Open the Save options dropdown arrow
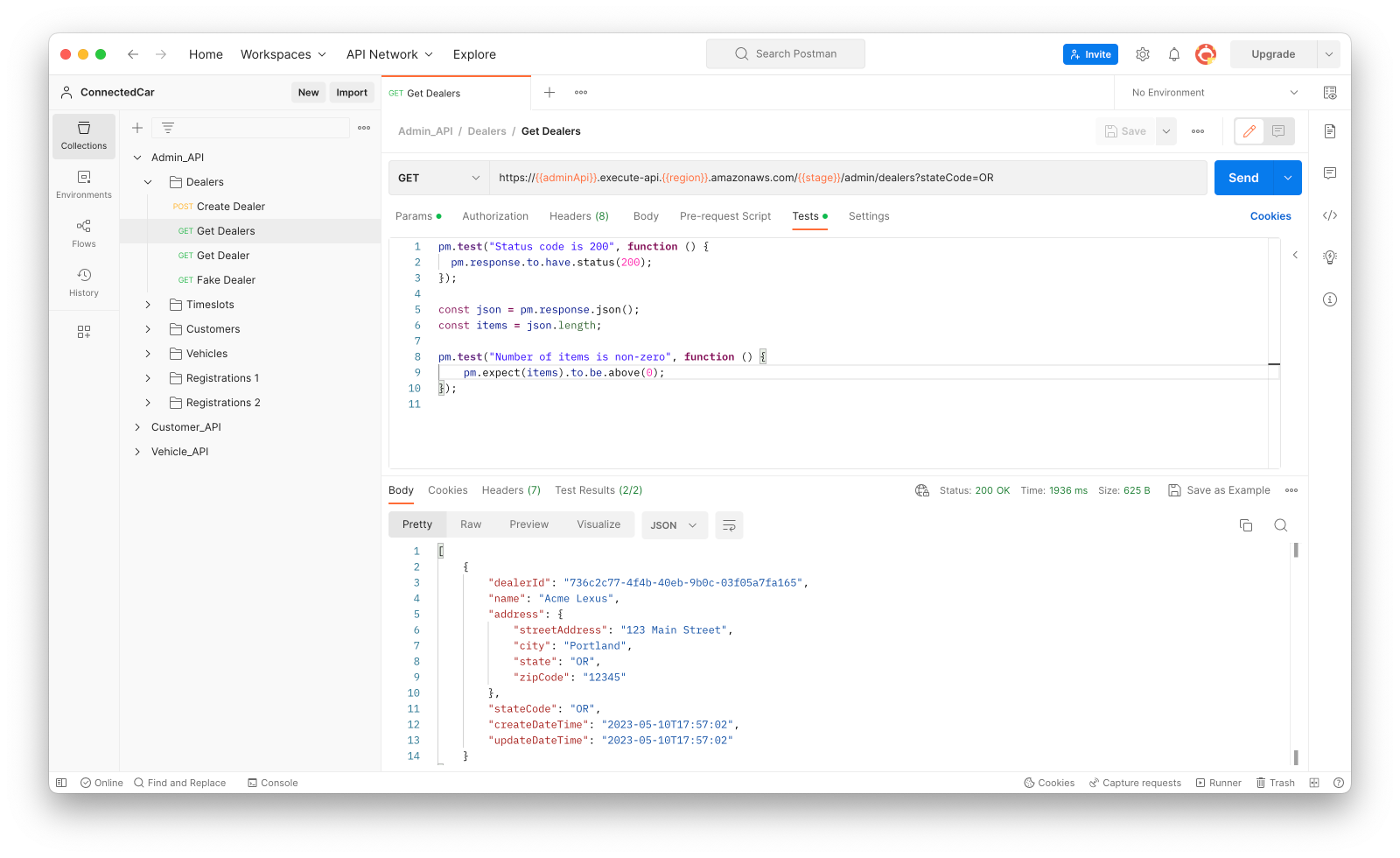 click(x=1166, y=131)
